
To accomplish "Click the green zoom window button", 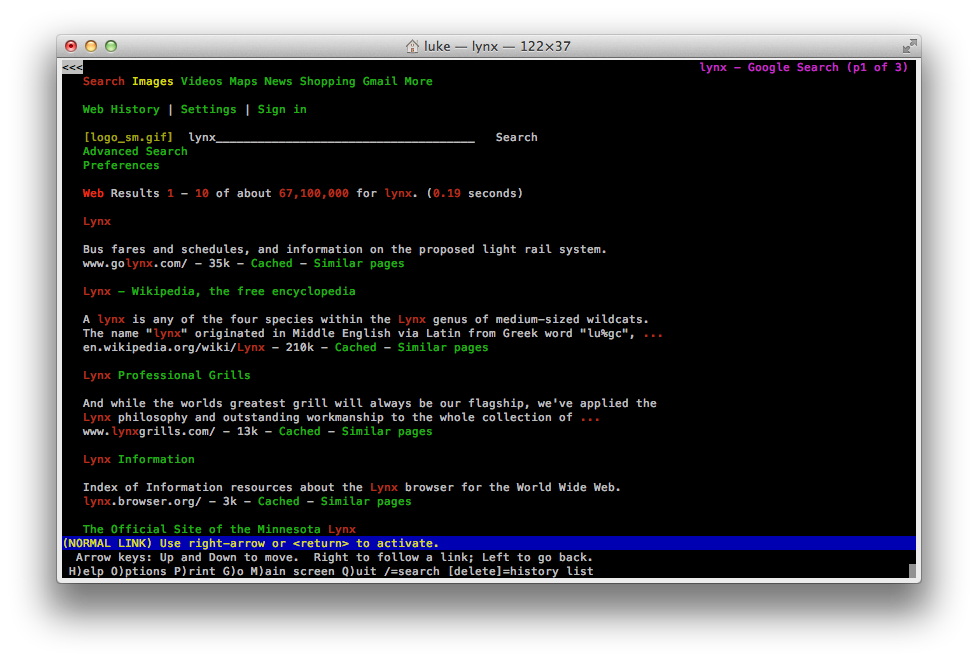I will 111,46.
